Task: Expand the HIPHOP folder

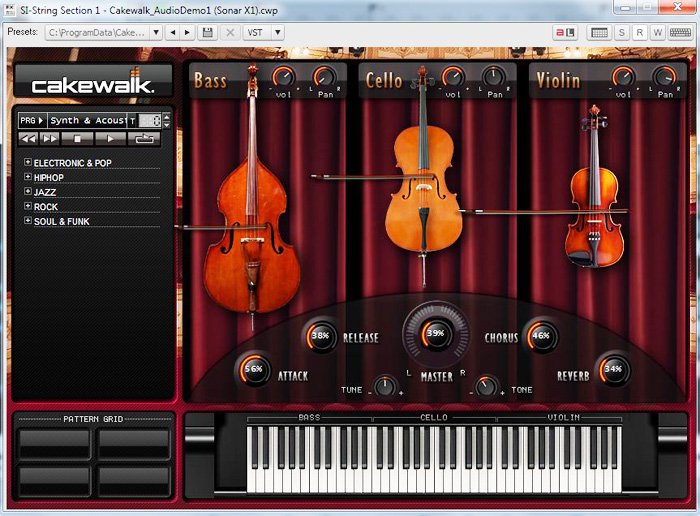Action: click(x=28, y=177)
